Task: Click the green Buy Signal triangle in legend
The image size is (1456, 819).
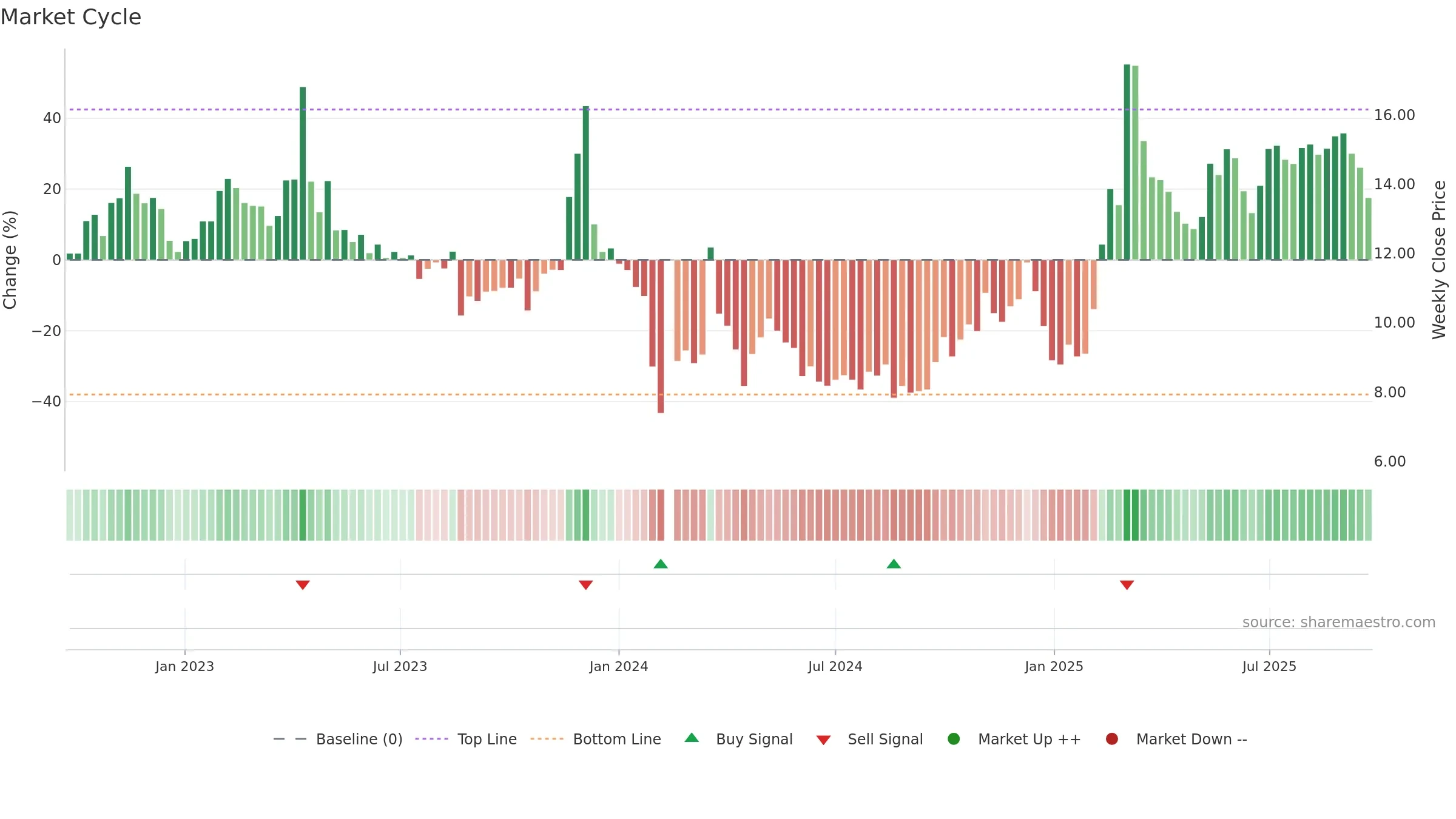Action: coord(692,738)
